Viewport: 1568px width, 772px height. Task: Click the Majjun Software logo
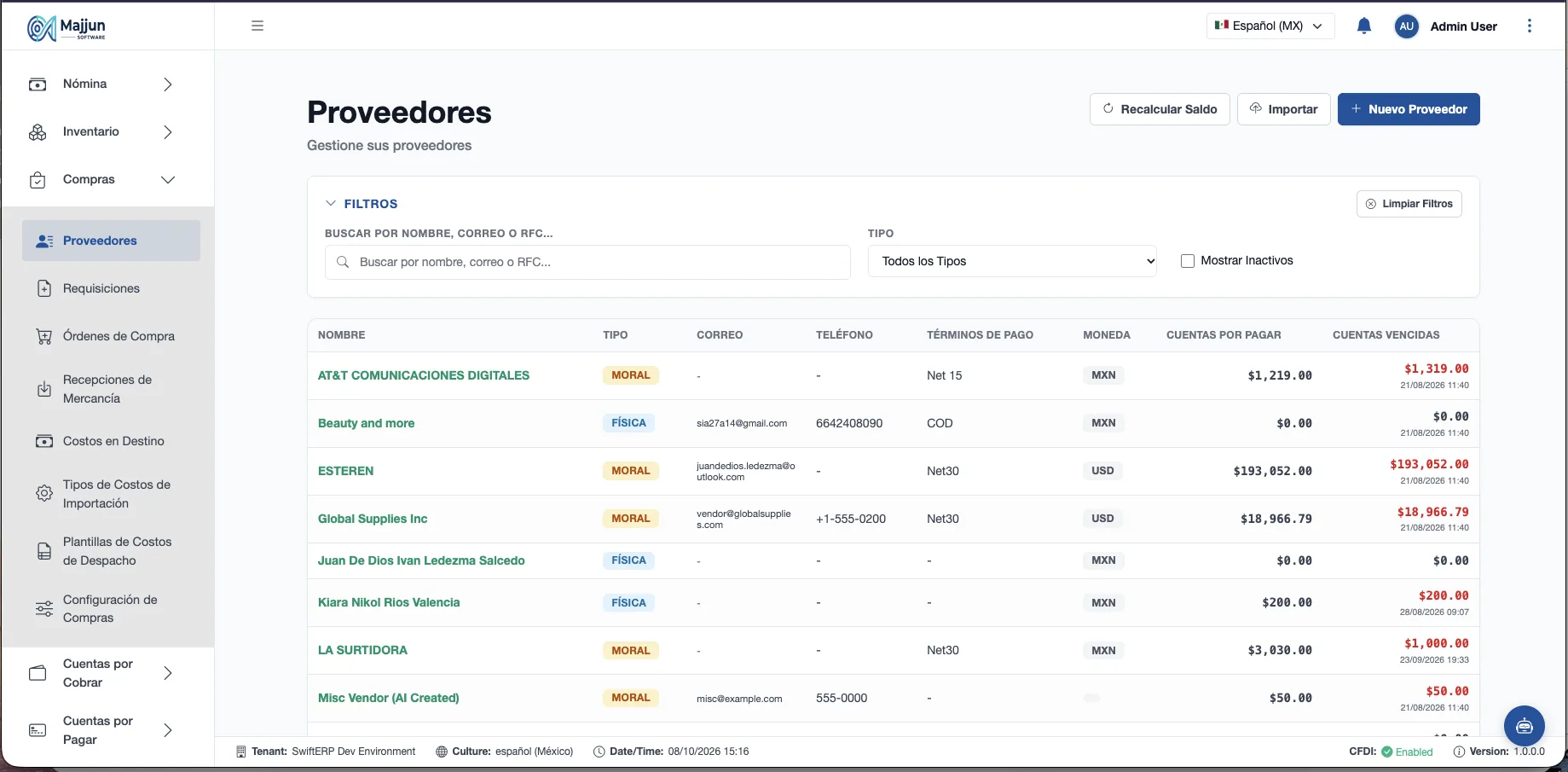pyautogui.click(x=67, y=28)
